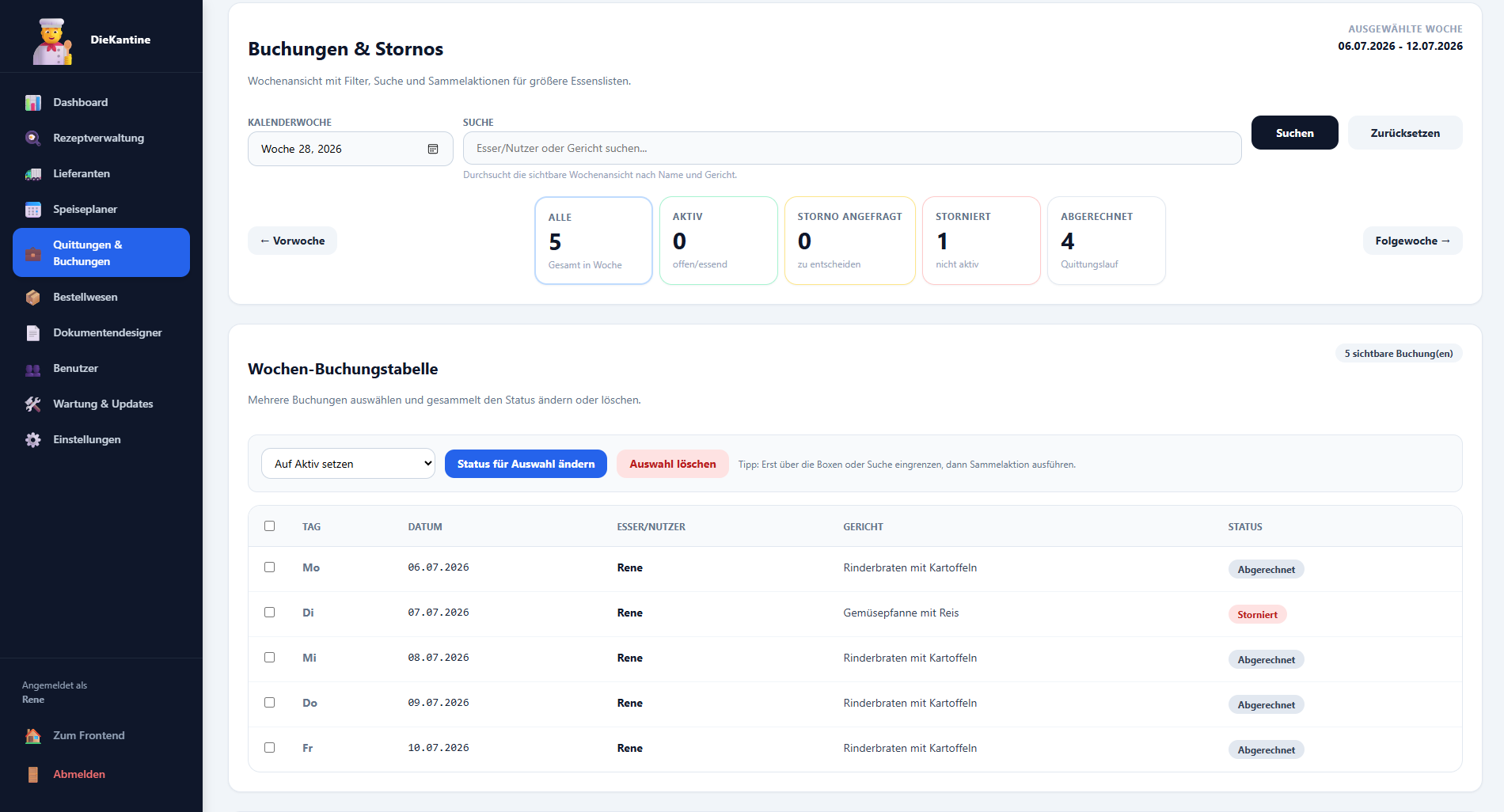Filter by the Storniert status card
The width and height of the screenshot is (1504, 812).
(982, 241)
